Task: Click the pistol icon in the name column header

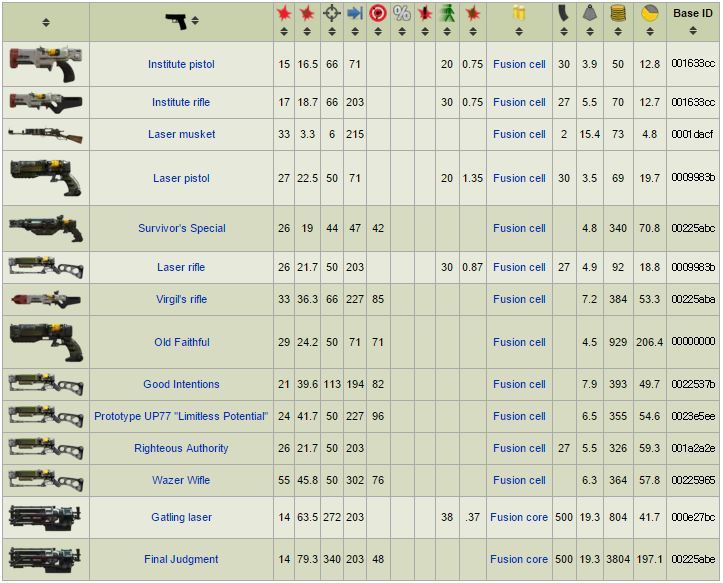Action: [x=176, y=21]
